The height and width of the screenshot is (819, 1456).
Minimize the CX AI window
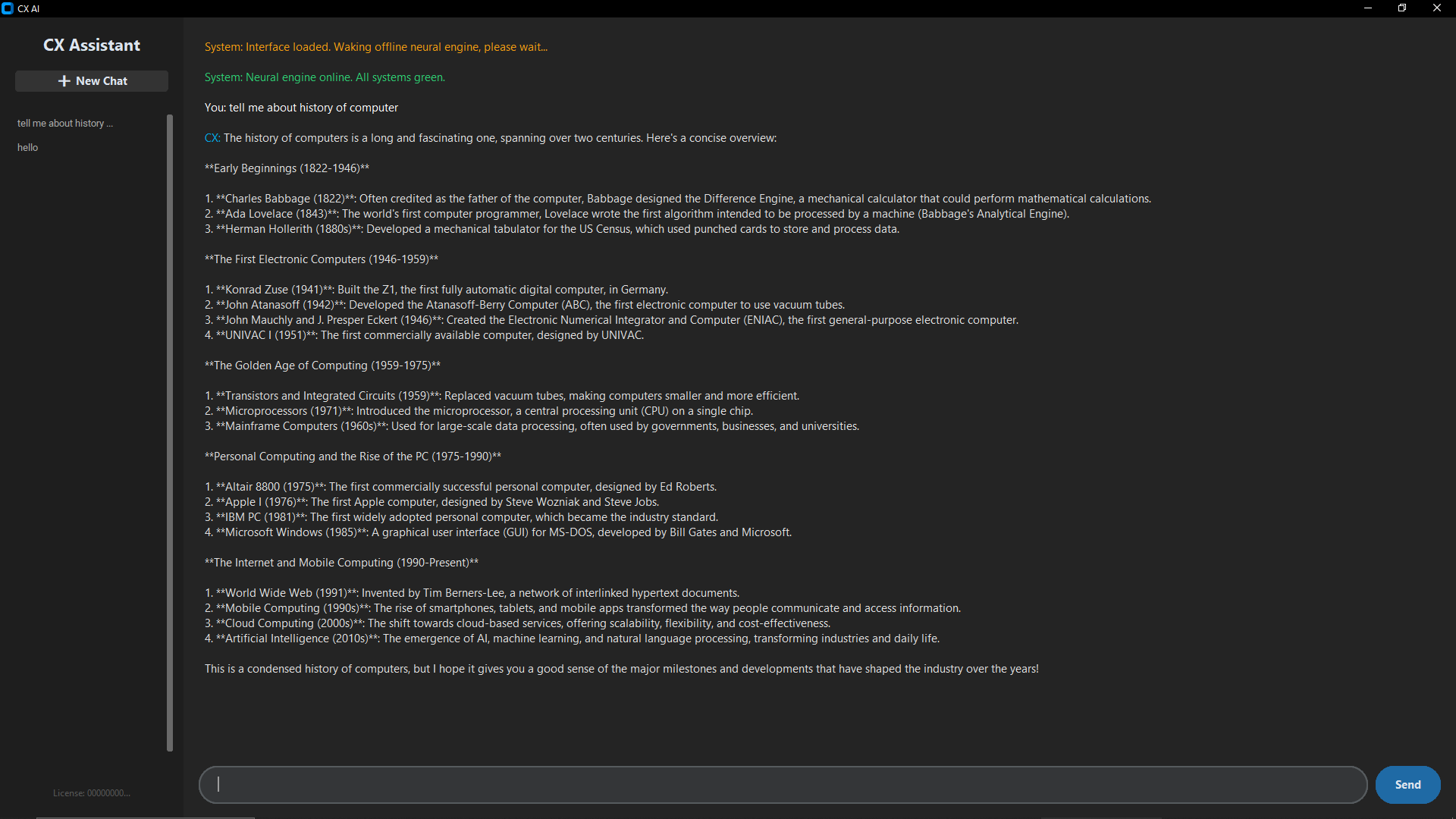point(1368,8)
